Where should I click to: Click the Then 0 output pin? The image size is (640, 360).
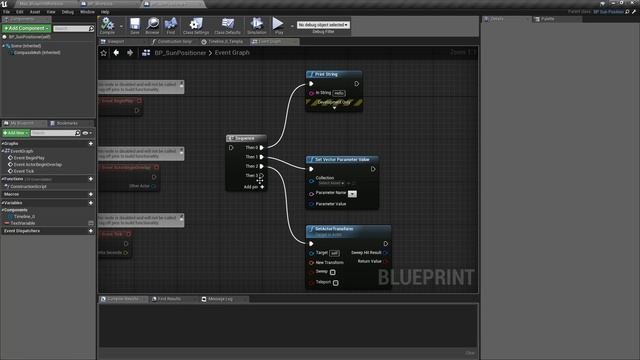(x=262, y=148)
